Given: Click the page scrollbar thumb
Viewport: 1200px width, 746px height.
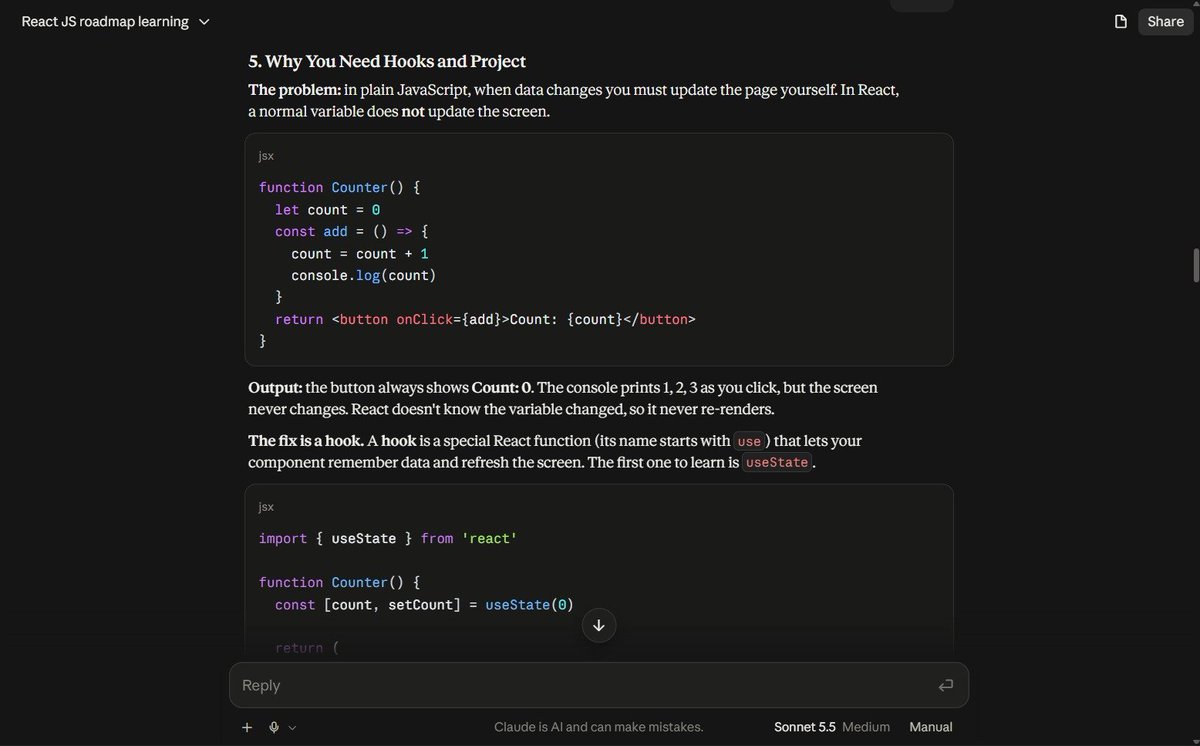Looking at the screenshot, I should coord(1195,265).
